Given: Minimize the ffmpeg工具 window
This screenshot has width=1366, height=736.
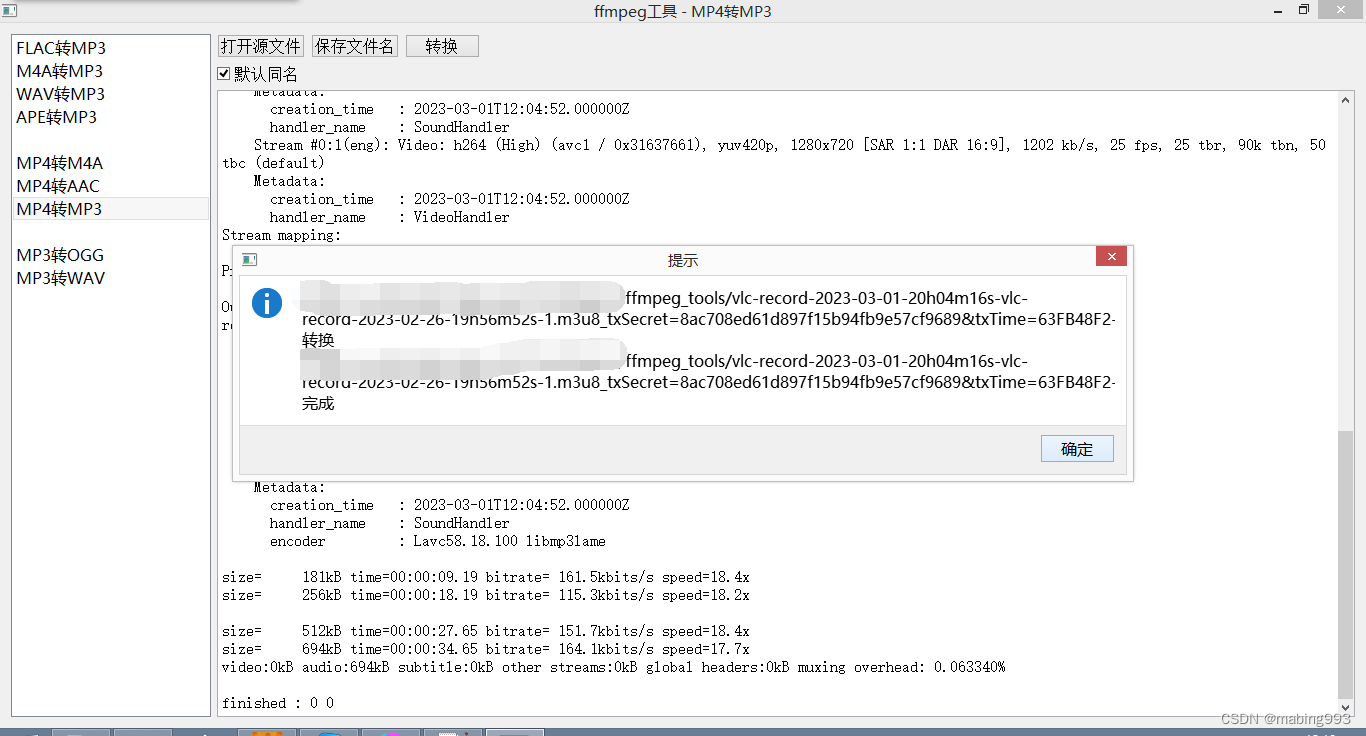Looking at the screenshot, I should point(1278,10).
